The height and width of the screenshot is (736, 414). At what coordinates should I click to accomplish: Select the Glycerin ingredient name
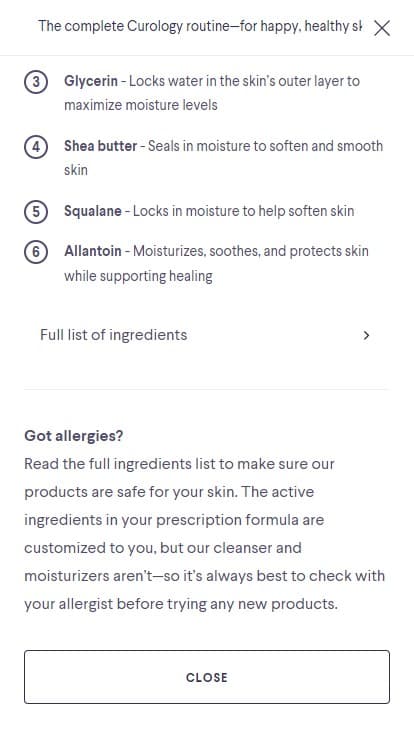point(91,81)
